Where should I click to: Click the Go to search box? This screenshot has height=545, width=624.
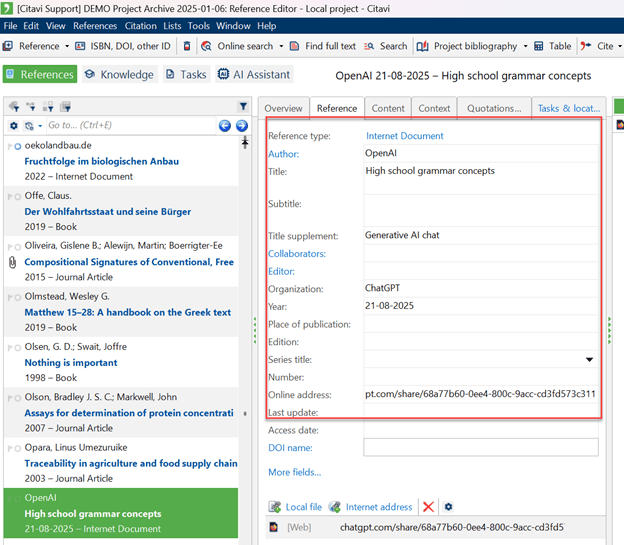pyautogui.click(x=131, y=125)
